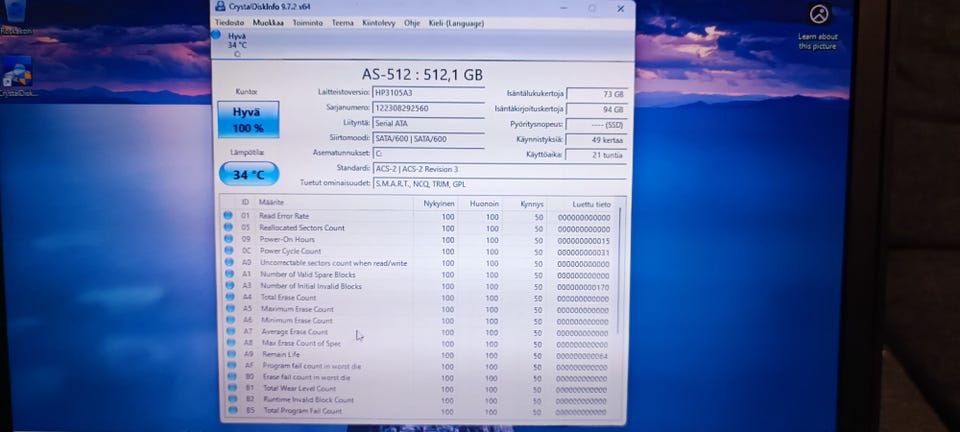Click the status dot for Number of Initial Invalid Blocks

(x=230, y=285)
